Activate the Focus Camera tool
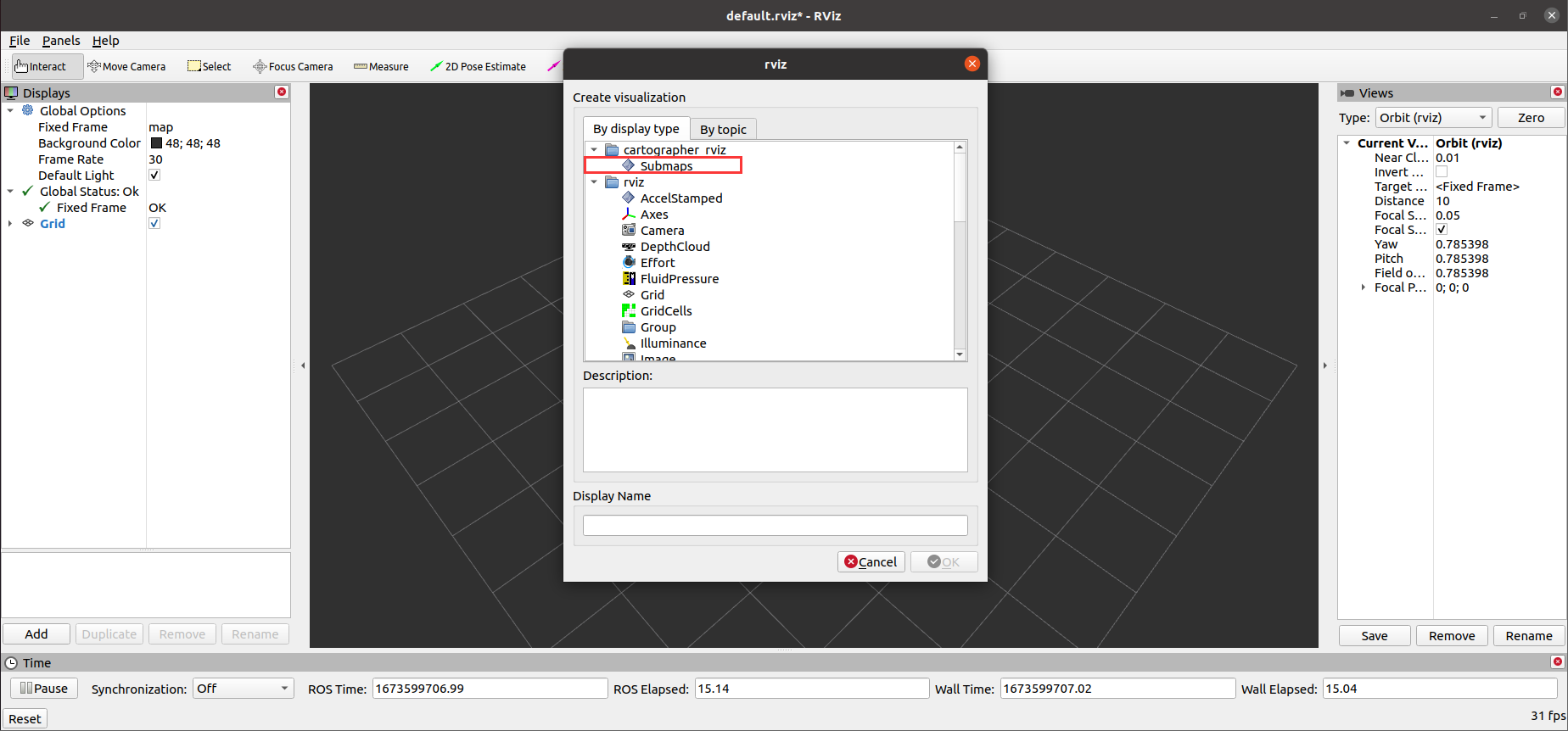This screenshot has width=1568, height=731. pos(293,66)
